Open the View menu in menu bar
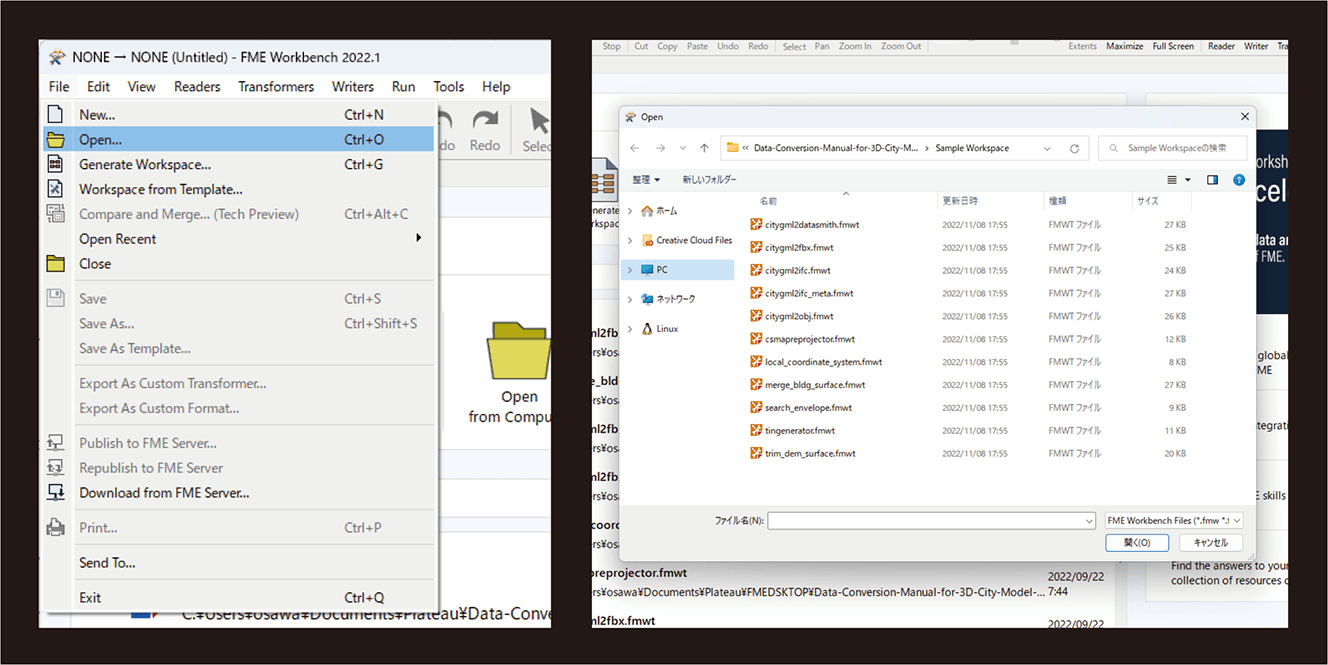 142,87
